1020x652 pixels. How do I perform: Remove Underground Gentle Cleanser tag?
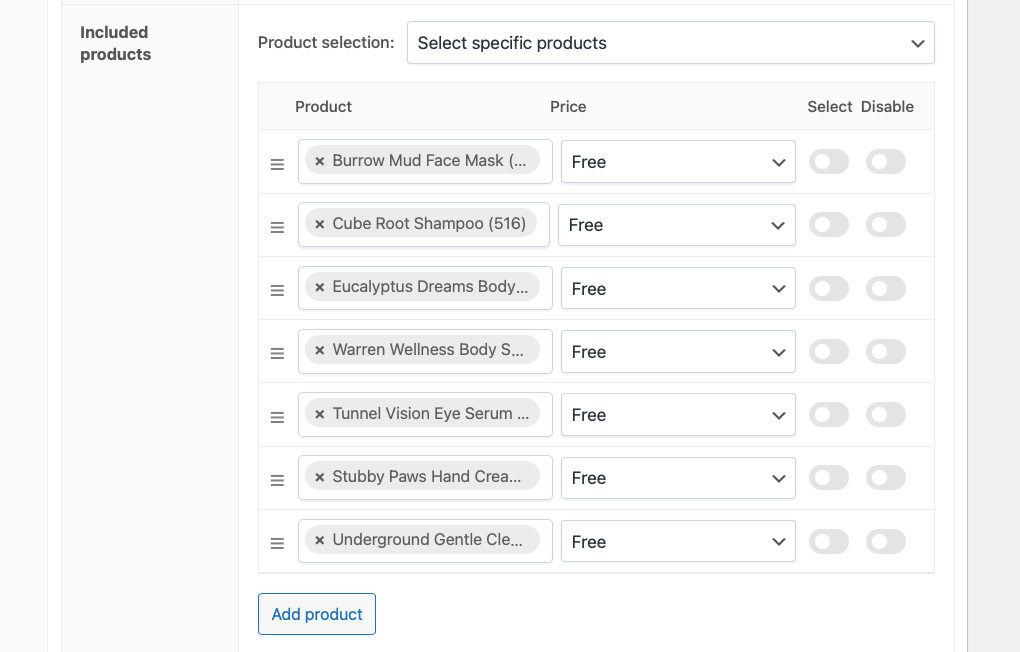tap(319, 540)
